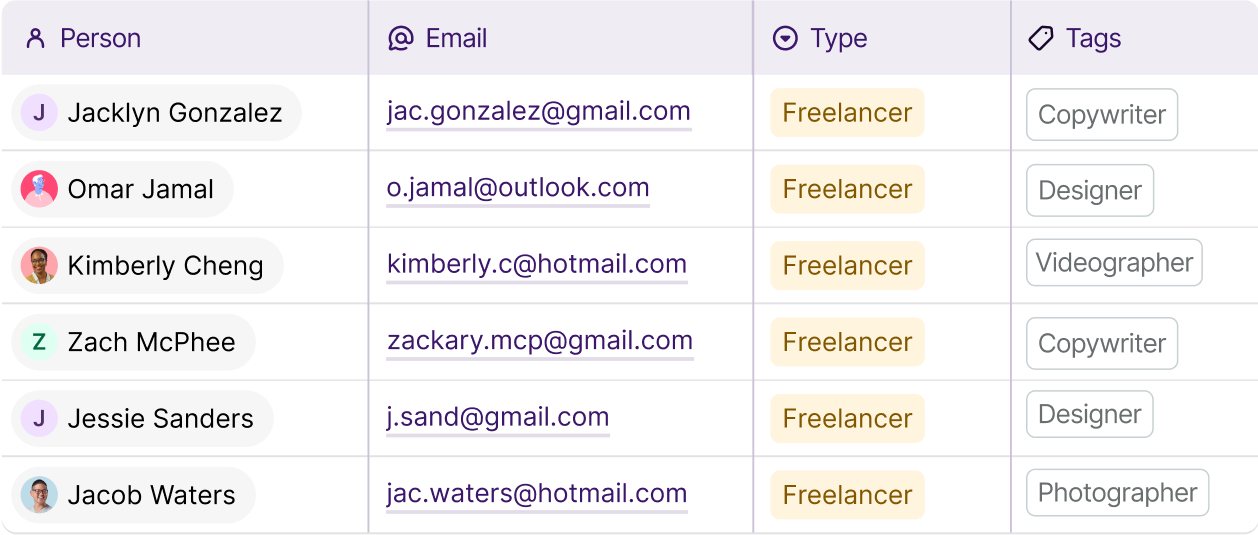Viewport: 1258px width, 535px height.
Task: Open the o.jamal@outlook.com email link
Action: [518, 188]
